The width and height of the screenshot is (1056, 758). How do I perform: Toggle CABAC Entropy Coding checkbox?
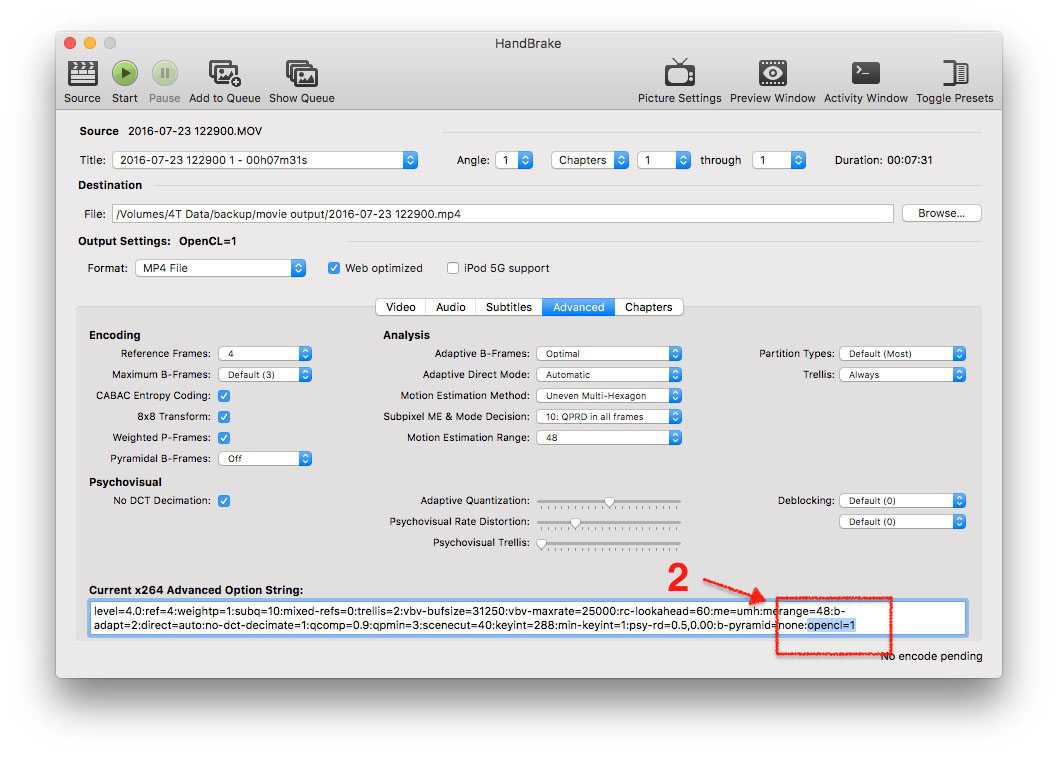tap(224, 396)
